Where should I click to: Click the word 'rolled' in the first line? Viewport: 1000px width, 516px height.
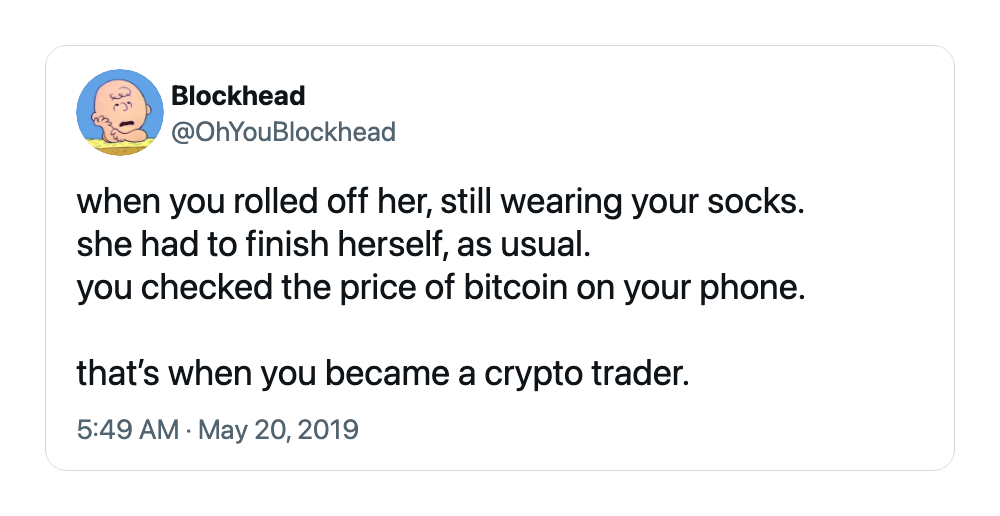[276, 202]
